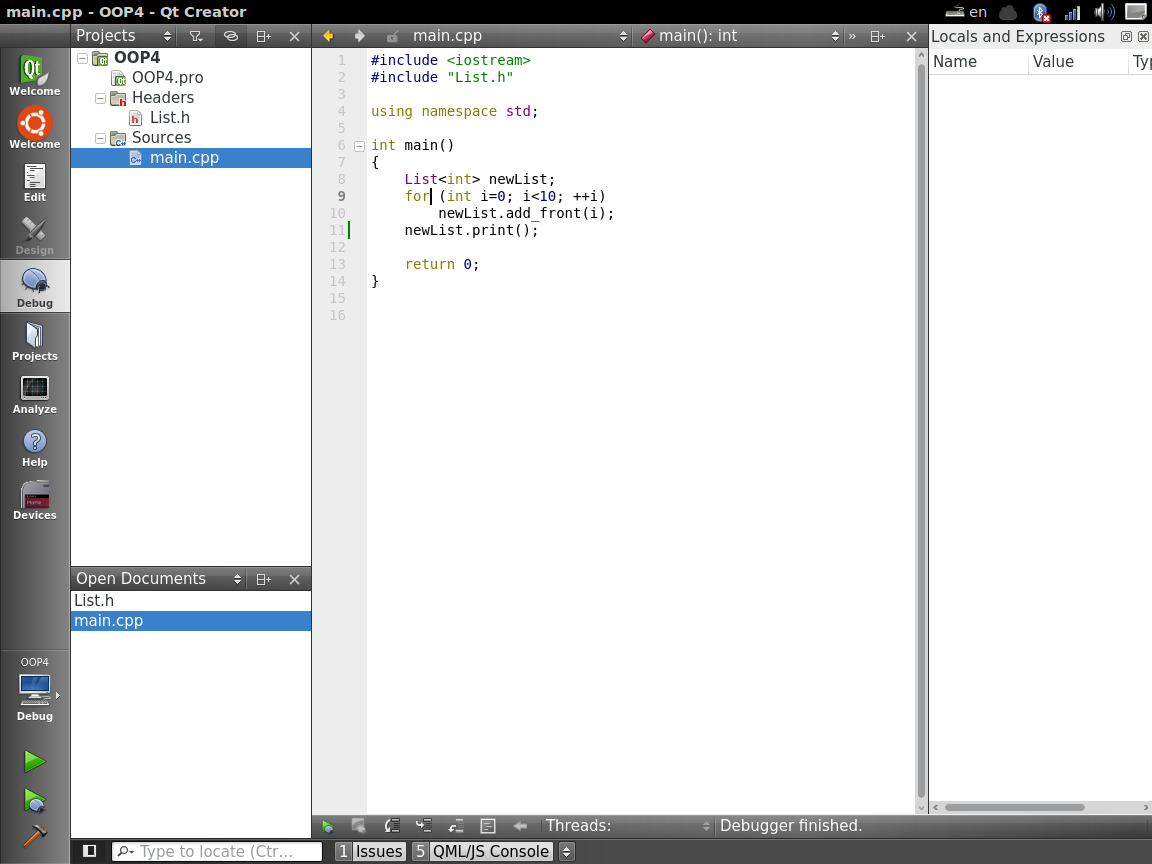Open List.h in Open Documents
The height and width of the screenshot is (864, 1152).
click(x=94, y=601)
